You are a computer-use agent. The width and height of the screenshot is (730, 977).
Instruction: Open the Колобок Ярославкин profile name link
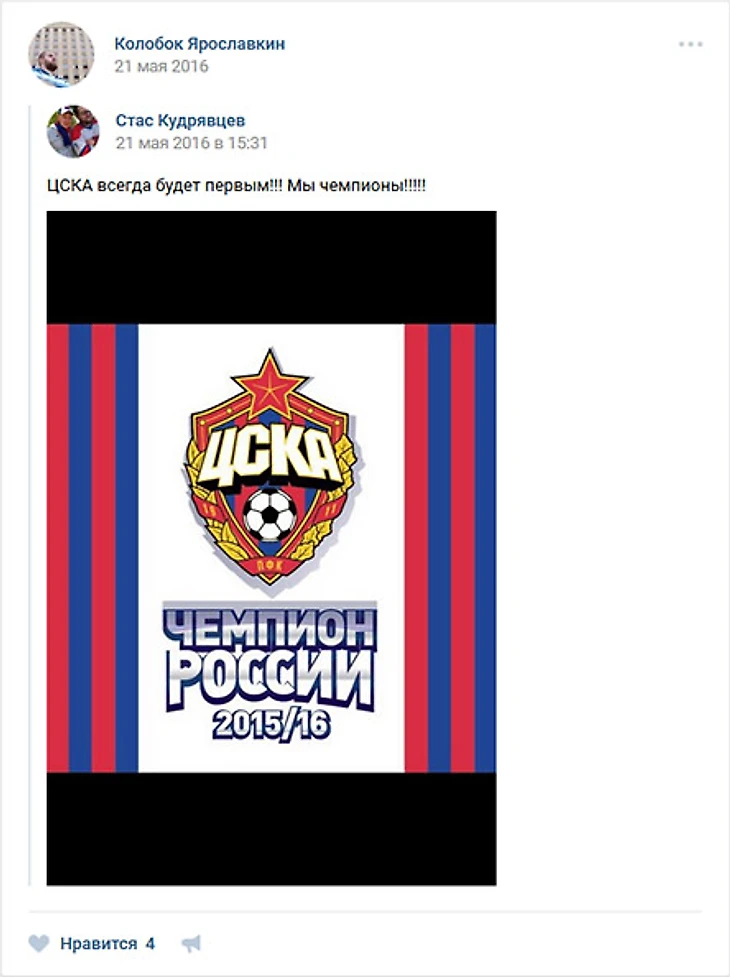pos(199,44)
